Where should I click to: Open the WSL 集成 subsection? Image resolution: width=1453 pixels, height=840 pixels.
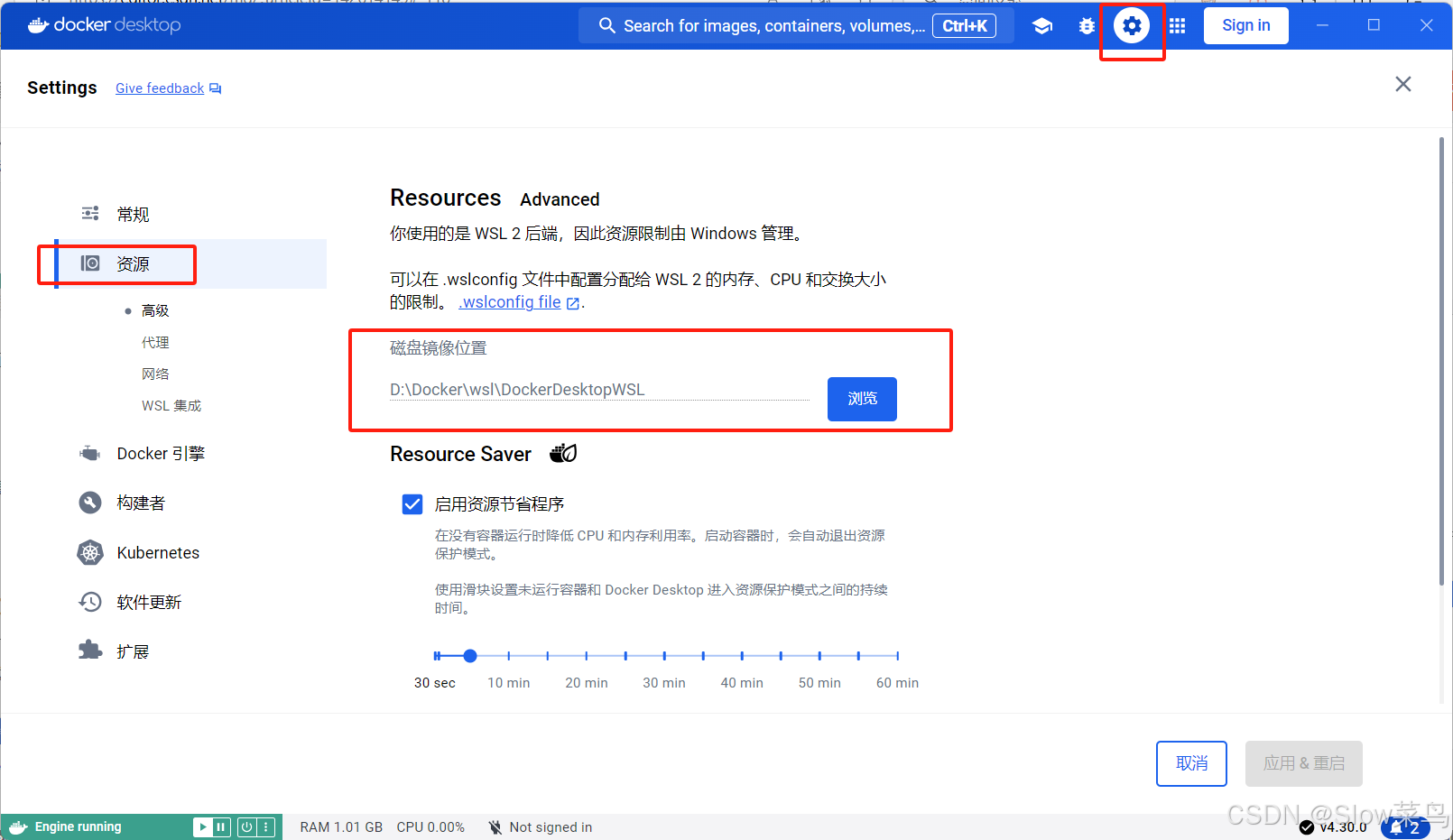171,406
